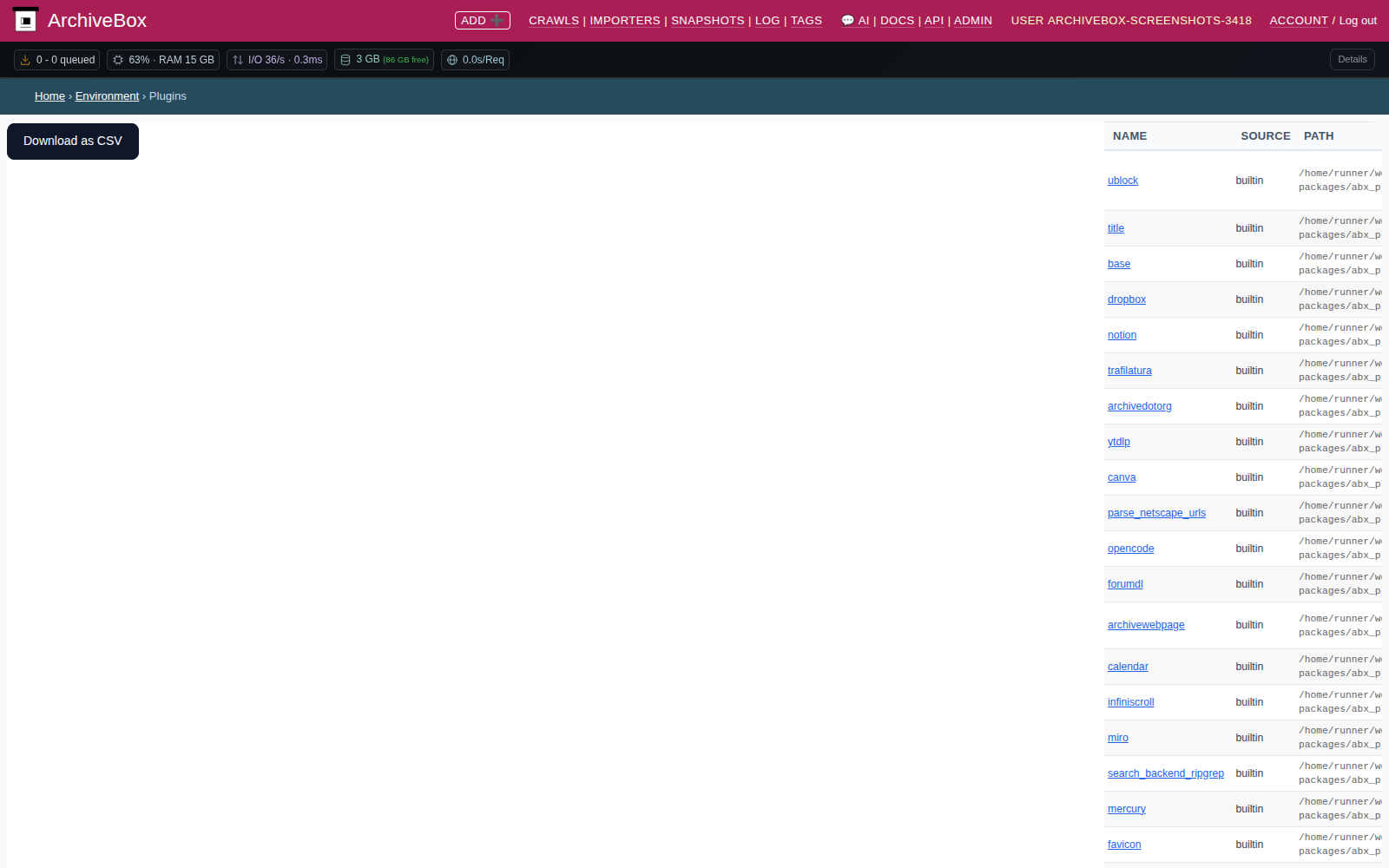Click the globe icon beside 0.0s/Req
The height and width of the screenshot is (868, 1389).
pos(452,60)
